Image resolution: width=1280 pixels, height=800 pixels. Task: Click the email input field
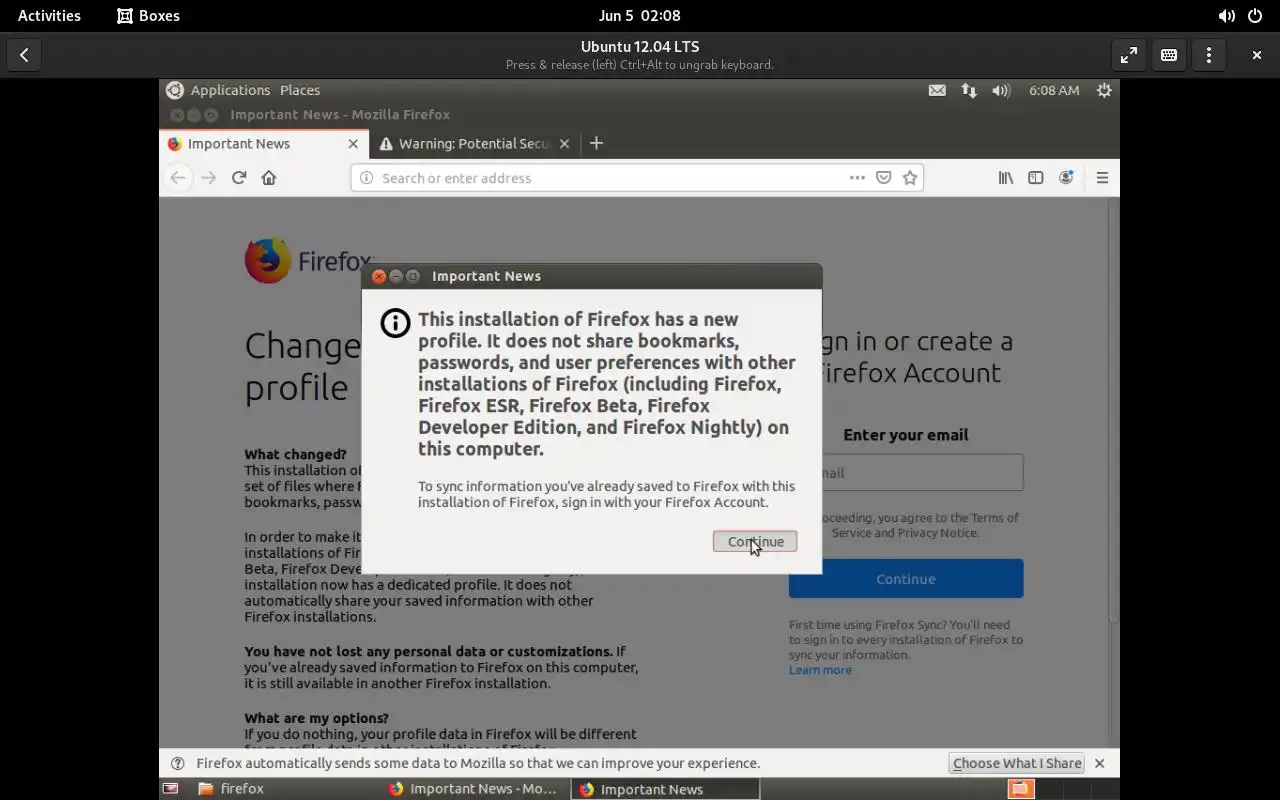coord(906,472)
